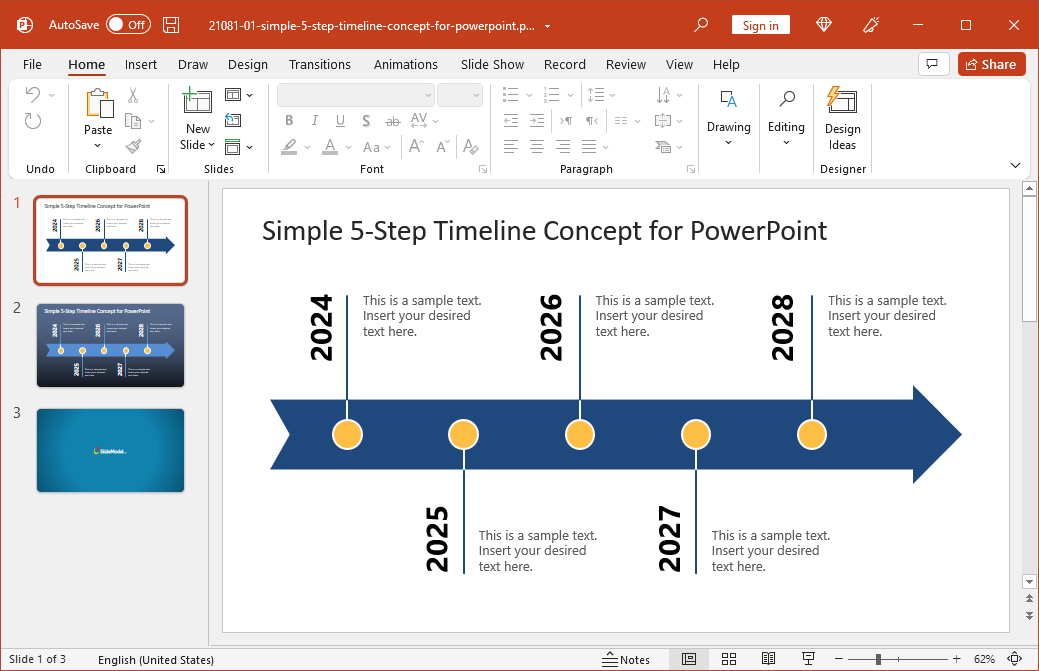Switch to Reading View in status bar
This screenshot has width=1039, height=671.
pos(768,659)
